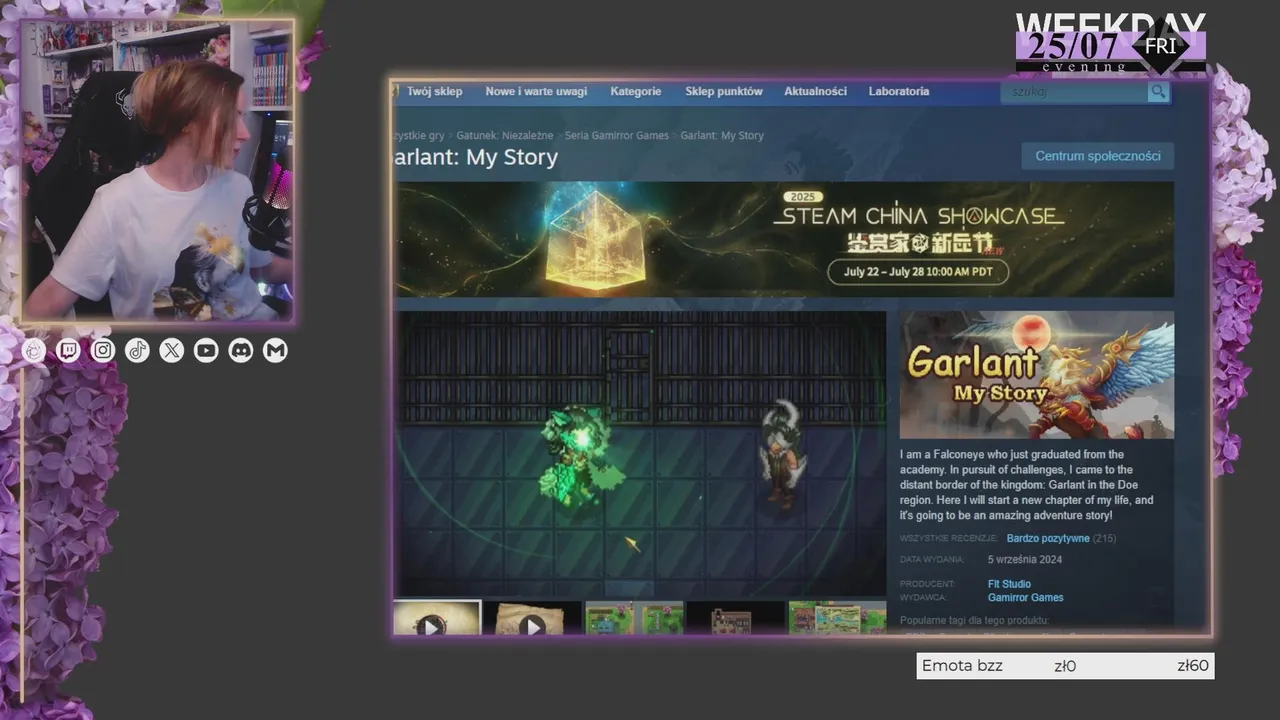This screenshot has height=720, width=1280.
Task: Open the Laboratoria tab
Action: (x=899, y=91)
